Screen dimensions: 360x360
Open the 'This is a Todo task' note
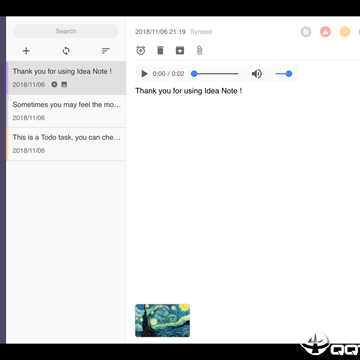pos(66,144)
